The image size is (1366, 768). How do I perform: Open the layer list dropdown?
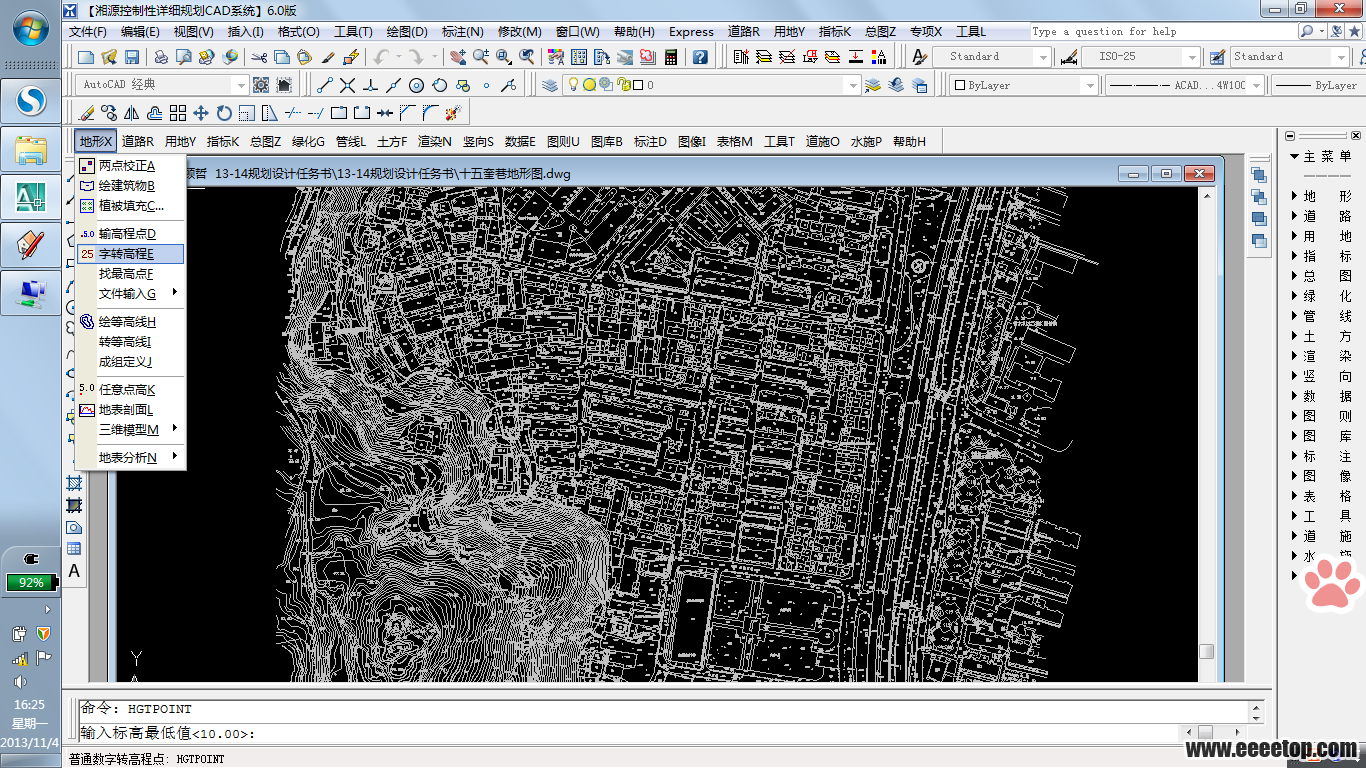click(853, 85)
